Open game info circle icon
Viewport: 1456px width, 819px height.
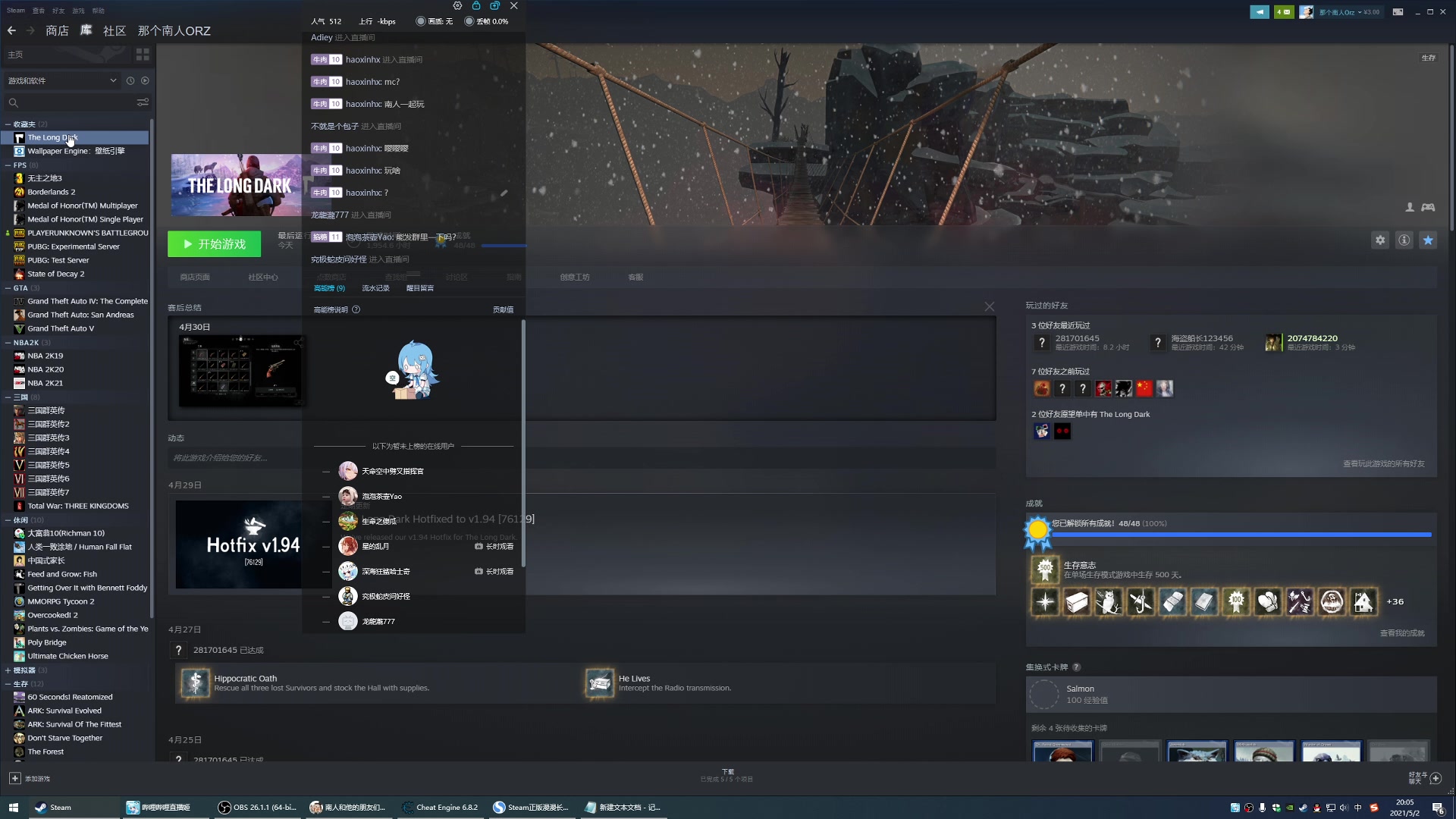point(1404,240)
